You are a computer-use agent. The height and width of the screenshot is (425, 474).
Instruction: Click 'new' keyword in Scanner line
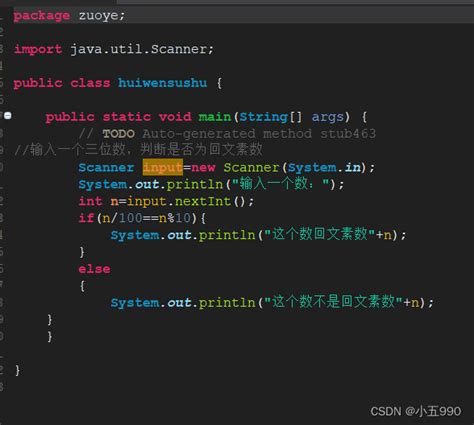tap(203, 167)
